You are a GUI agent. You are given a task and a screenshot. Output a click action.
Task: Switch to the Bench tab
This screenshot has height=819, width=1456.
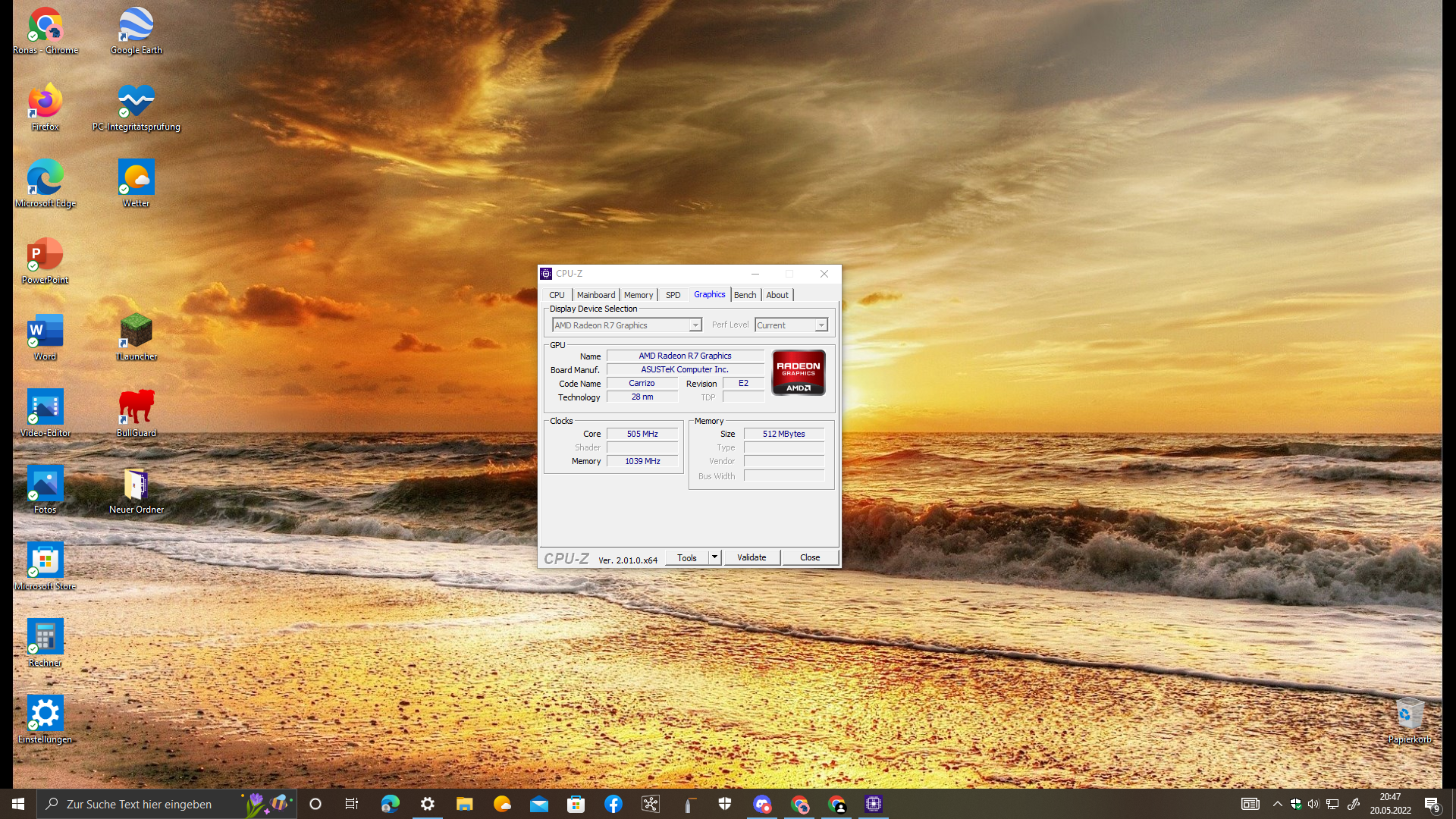pyautogui.click(x=745, y=295)
